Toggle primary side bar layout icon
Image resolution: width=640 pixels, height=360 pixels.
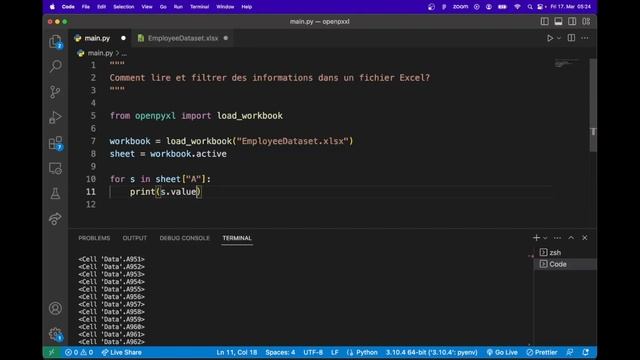544,21
